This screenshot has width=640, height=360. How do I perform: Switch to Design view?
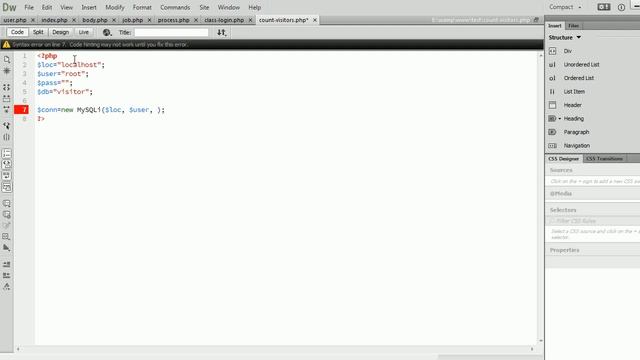coord(60,32)
